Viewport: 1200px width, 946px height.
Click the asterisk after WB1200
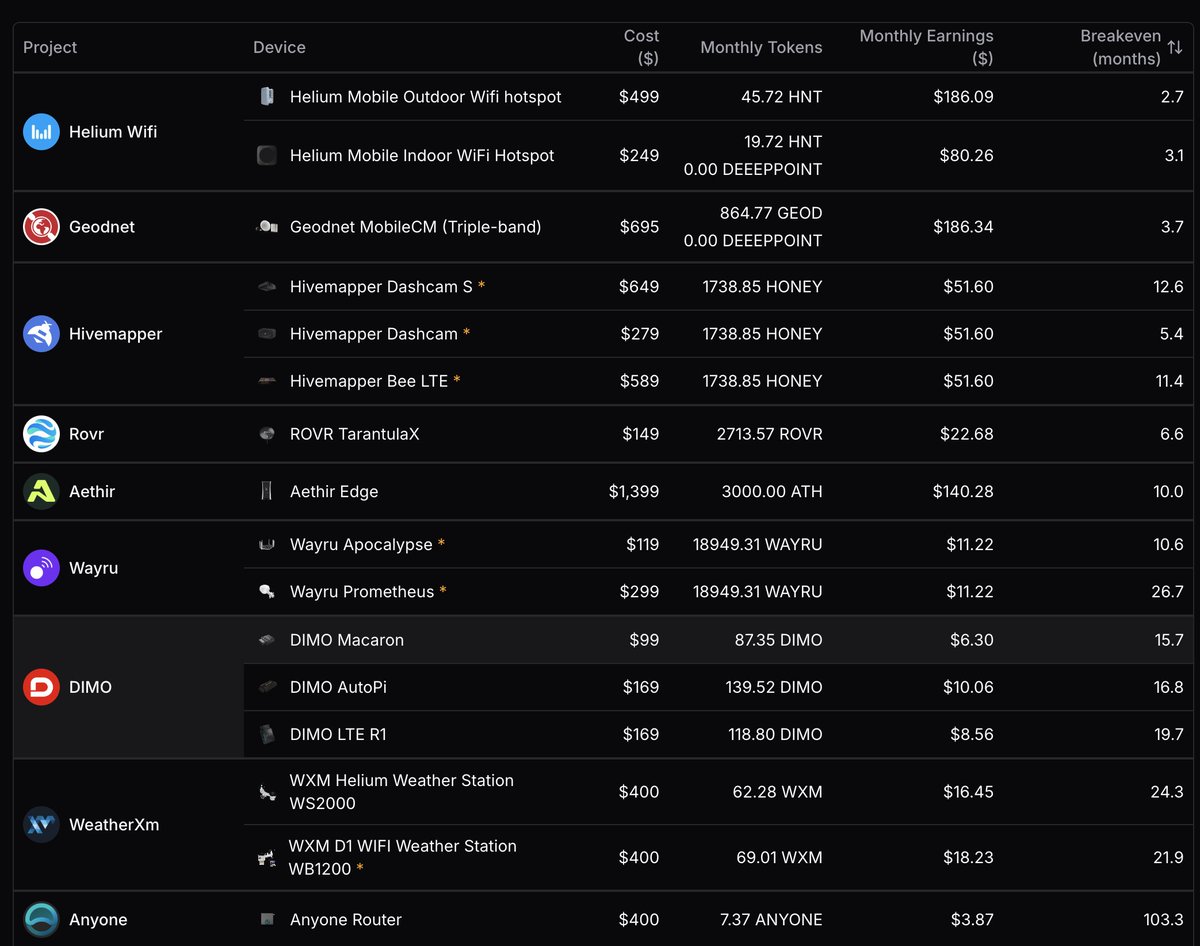pyautogui.click(x=360, y=868)
